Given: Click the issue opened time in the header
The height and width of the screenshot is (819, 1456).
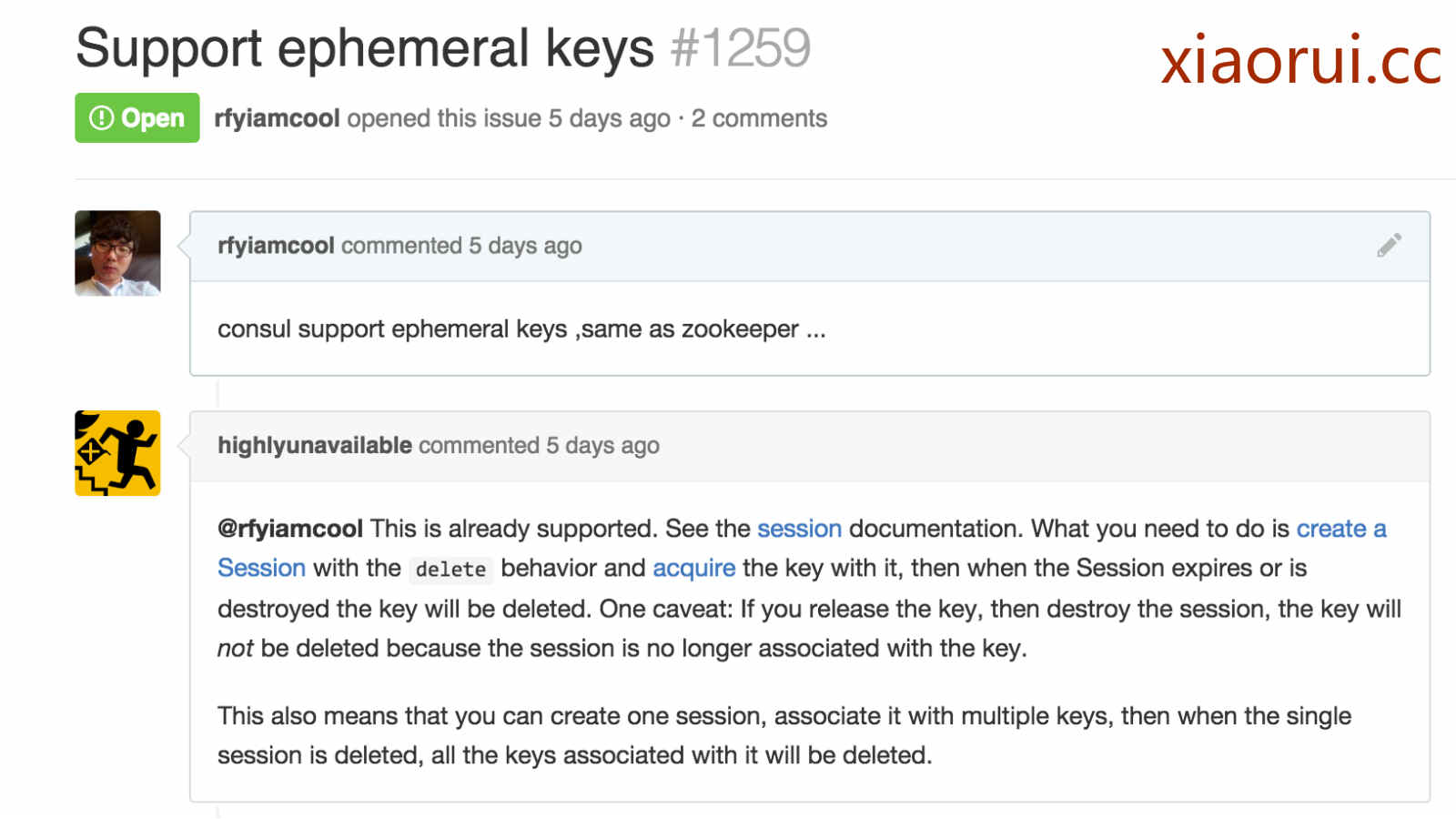Looking at the screenshot, I should click(x=609, y=118).
